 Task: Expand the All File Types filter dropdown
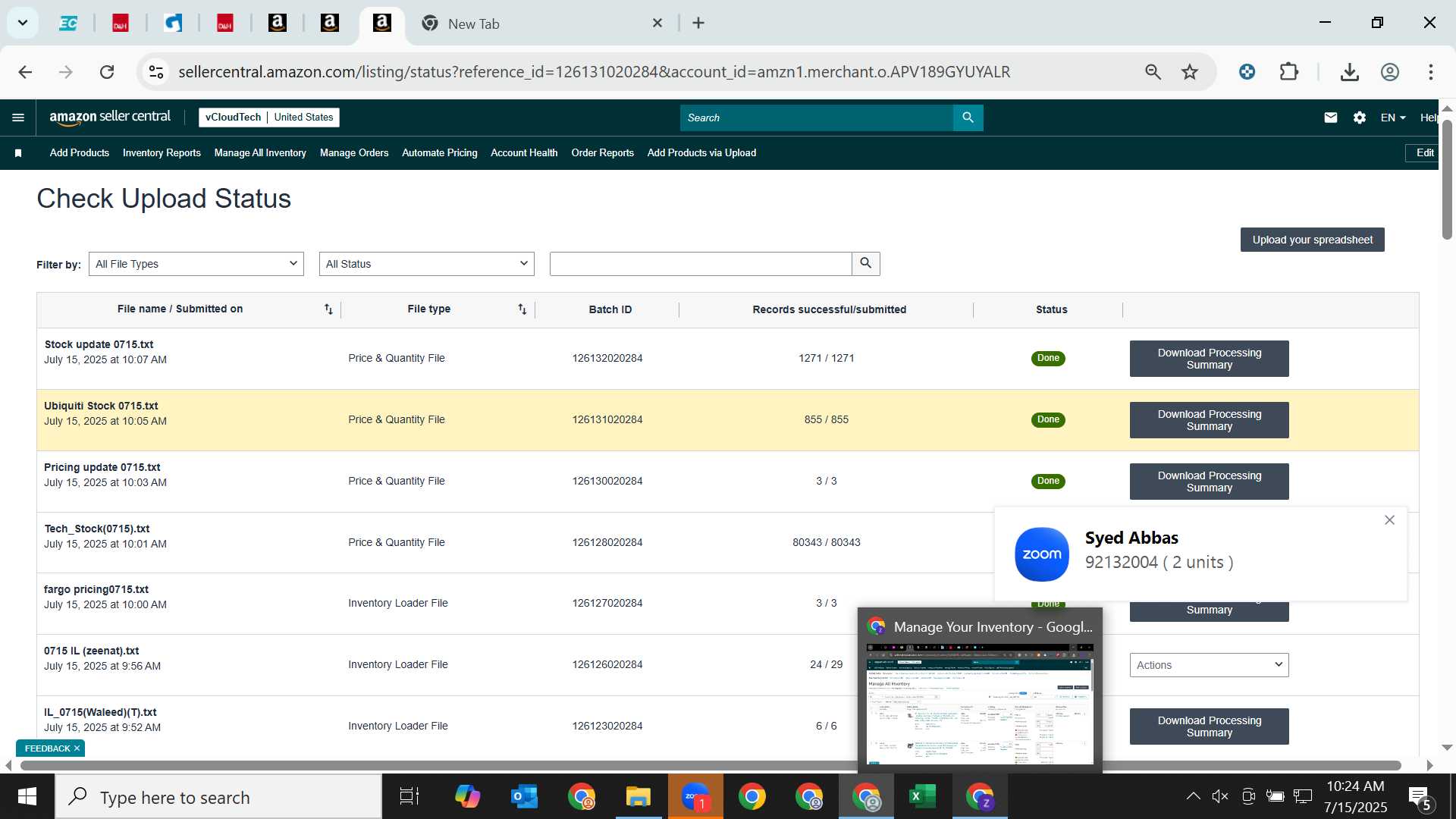point(196,264)
